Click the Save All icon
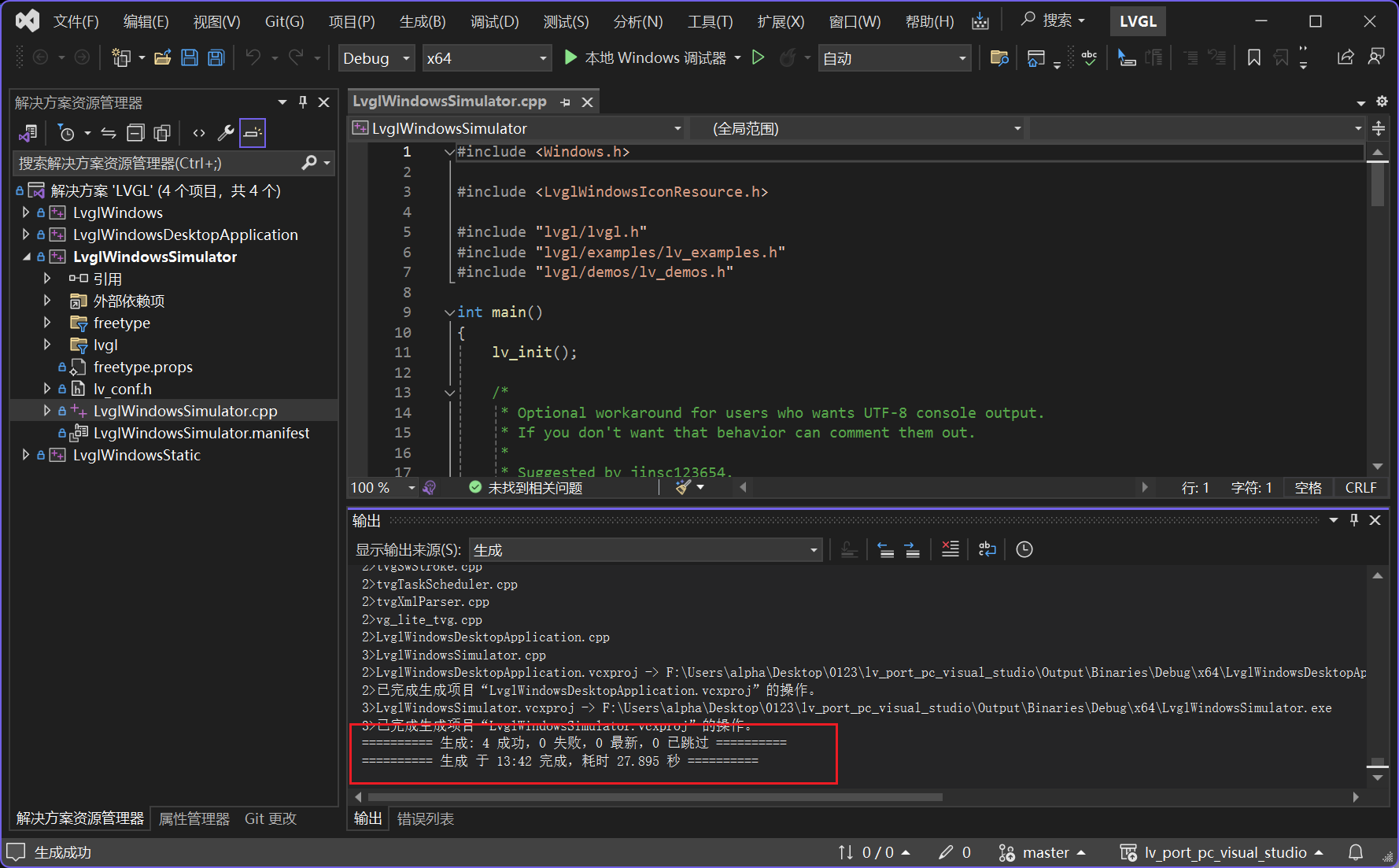 tap(216, 57)
